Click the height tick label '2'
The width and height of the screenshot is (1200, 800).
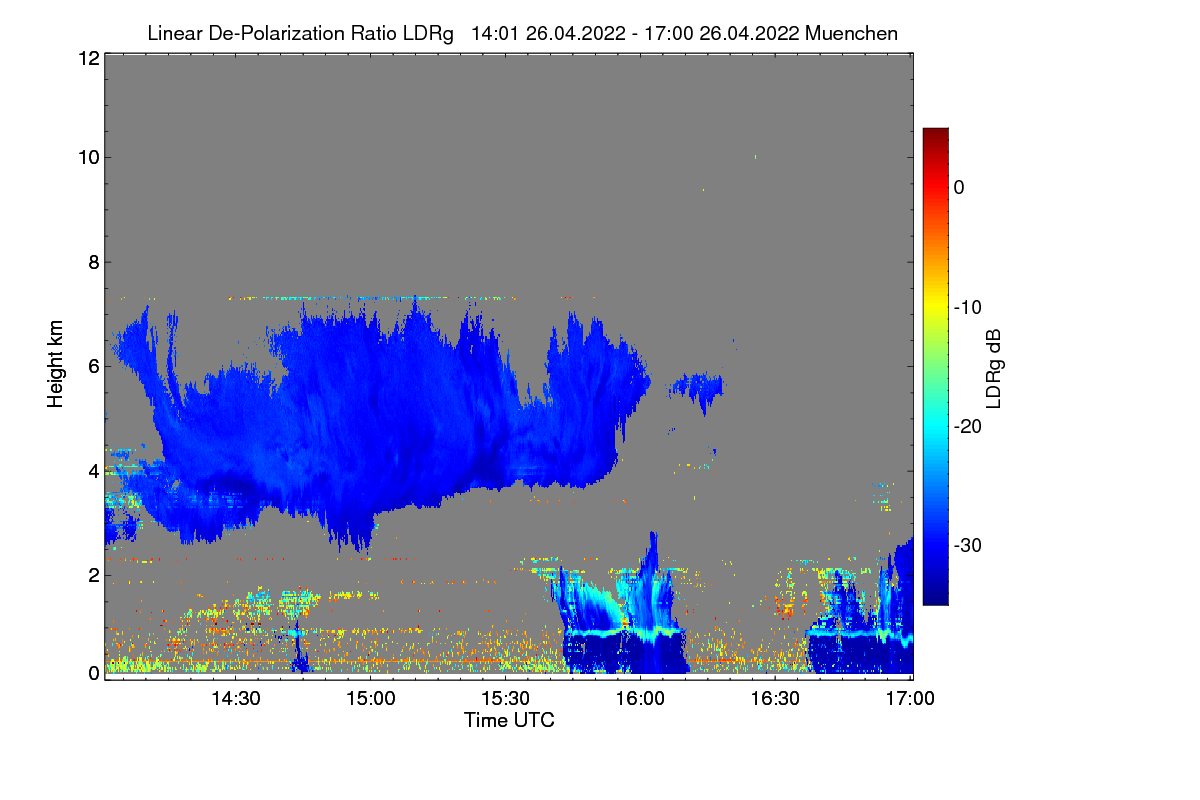pyautogui.click(x=93, y=574)
